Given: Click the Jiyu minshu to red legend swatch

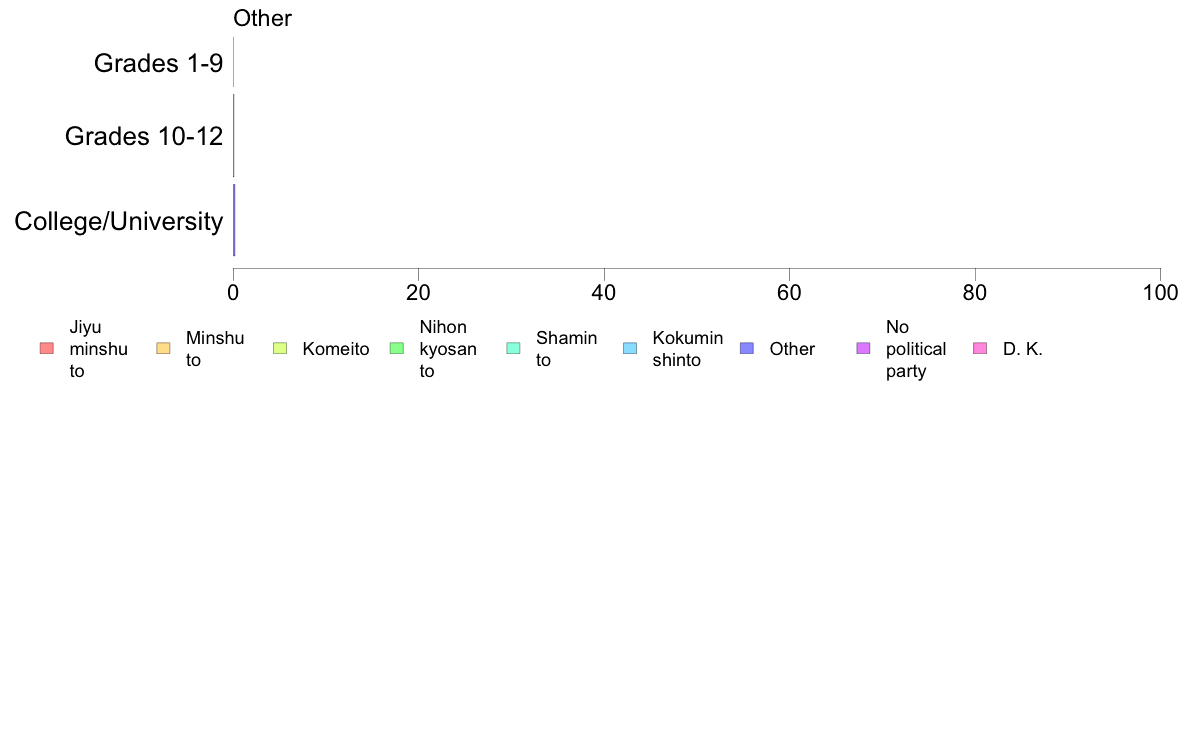Looking at the screenshot, I should [47, 349].
